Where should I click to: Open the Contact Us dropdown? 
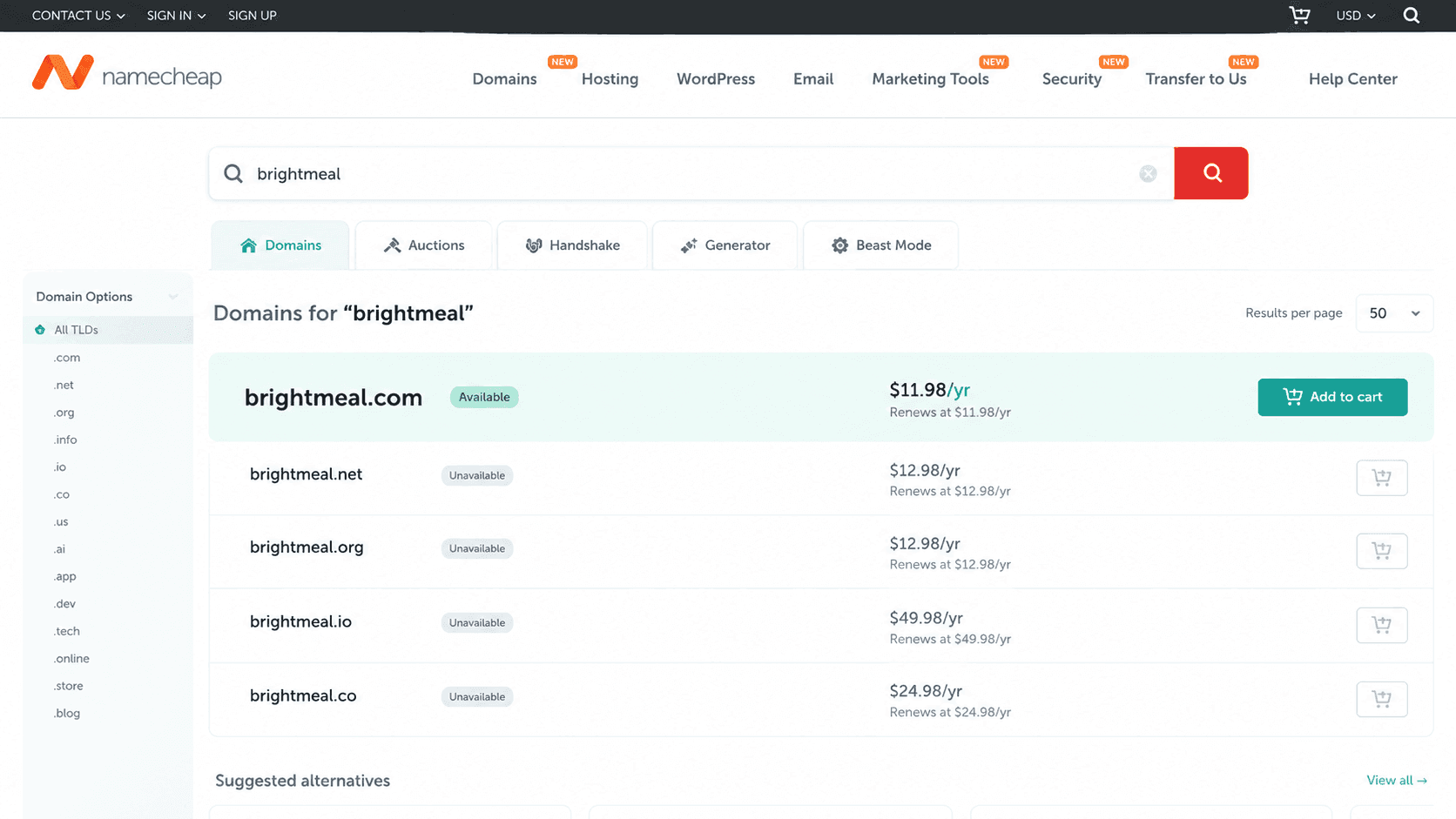click(78, 16)
